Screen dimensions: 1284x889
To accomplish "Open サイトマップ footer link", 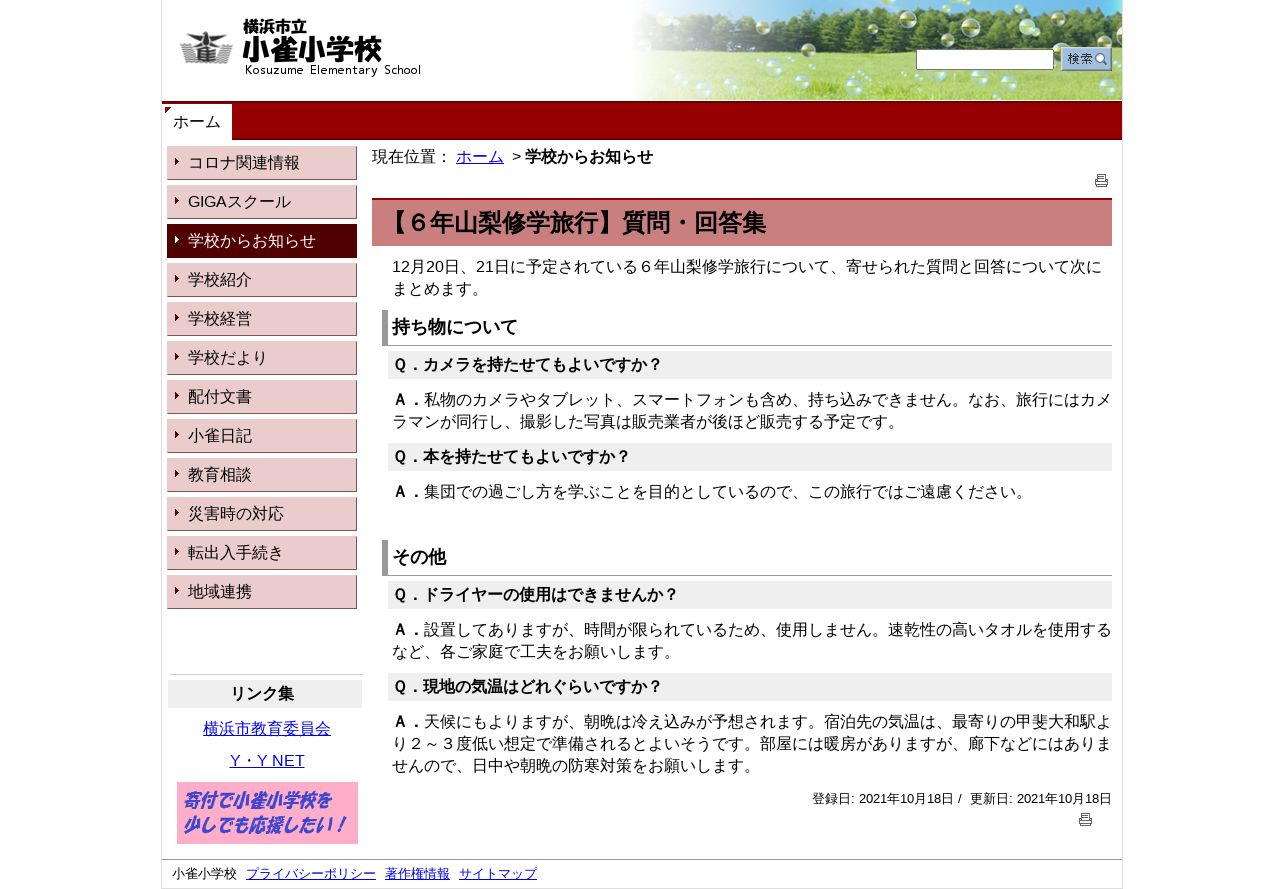I will (498, 874).
